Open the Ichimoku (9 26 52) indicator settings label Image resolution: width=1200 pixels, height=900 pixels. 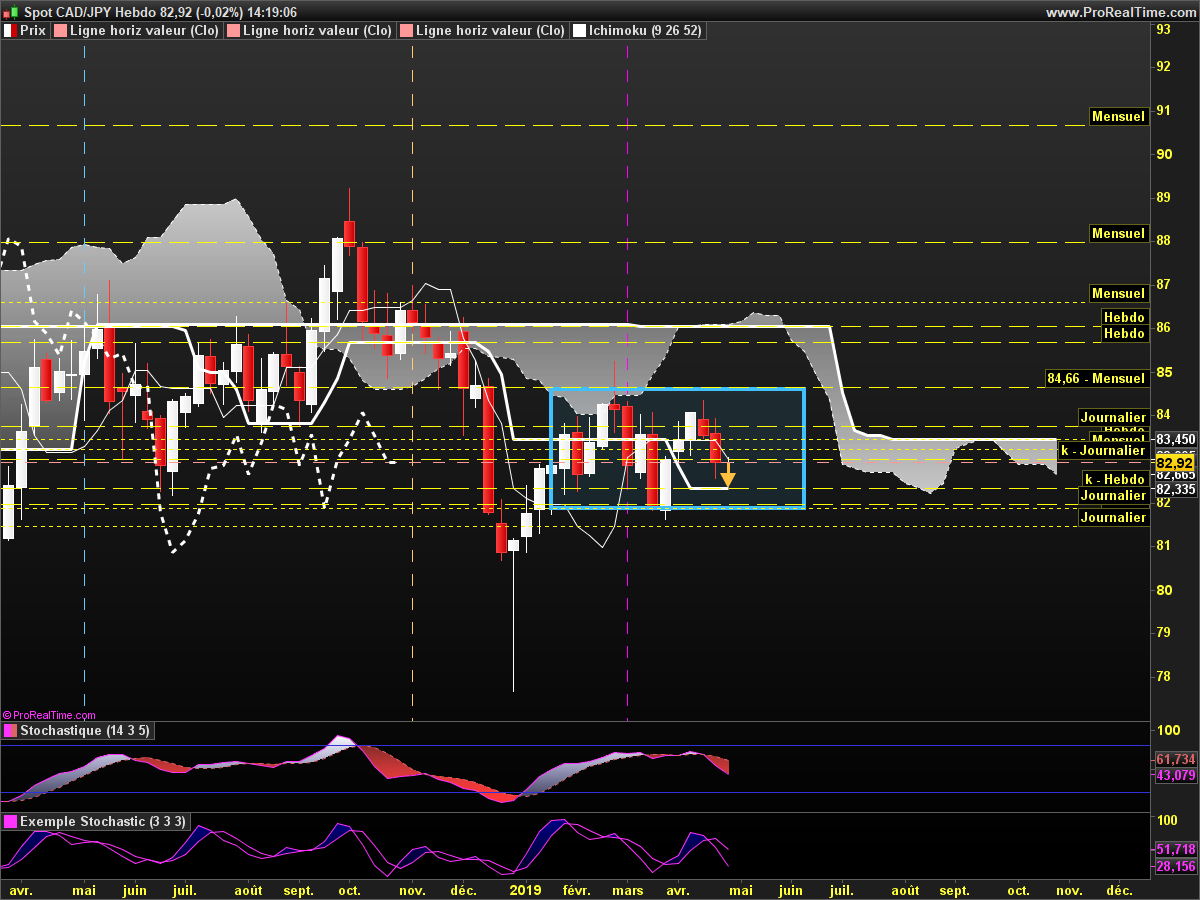tap(645, 31)
